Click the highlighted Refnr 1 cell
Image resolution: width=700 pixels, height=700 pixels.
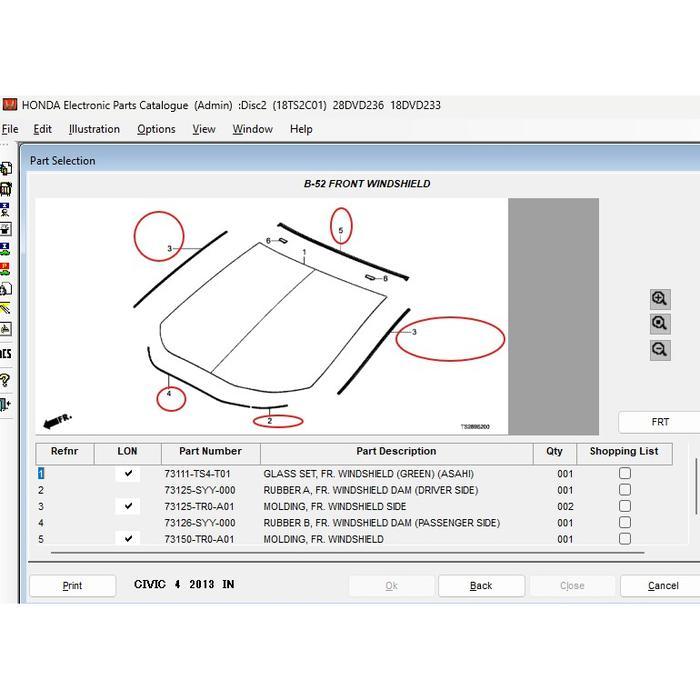point(41,473)
